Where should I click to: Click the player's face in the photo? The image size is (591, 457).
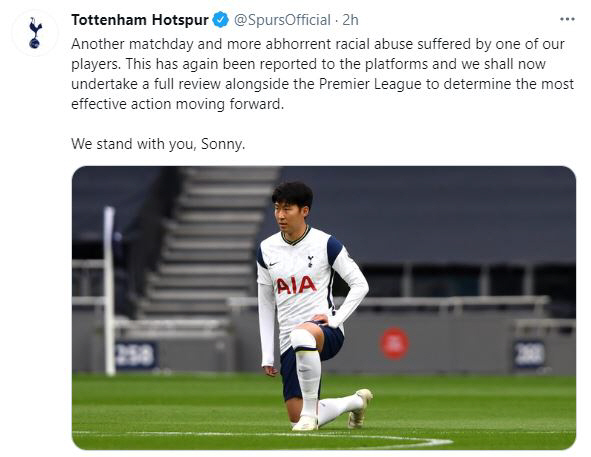pos(288,216)
